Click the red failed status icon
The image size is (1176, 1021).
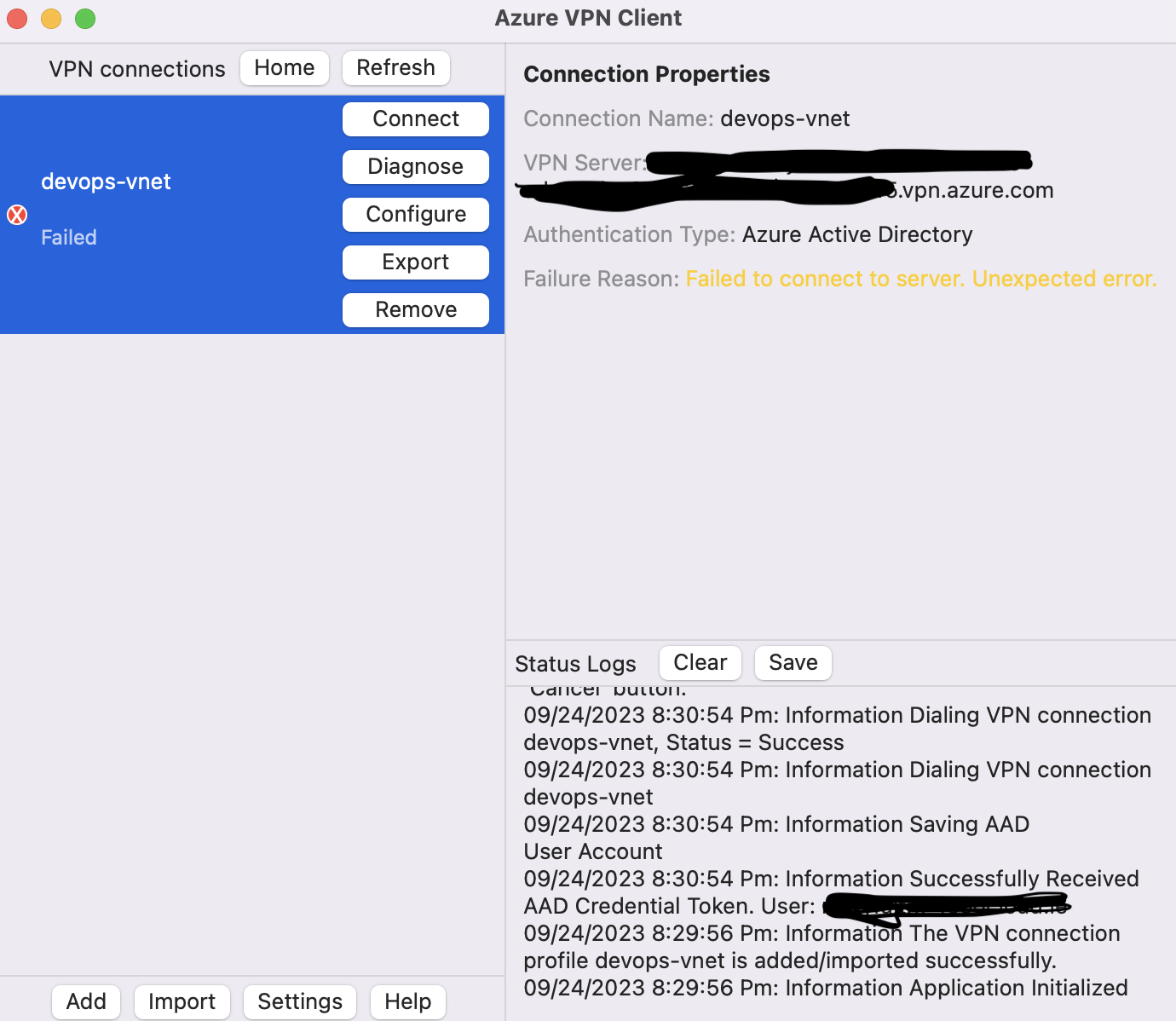tap(17, 215)
